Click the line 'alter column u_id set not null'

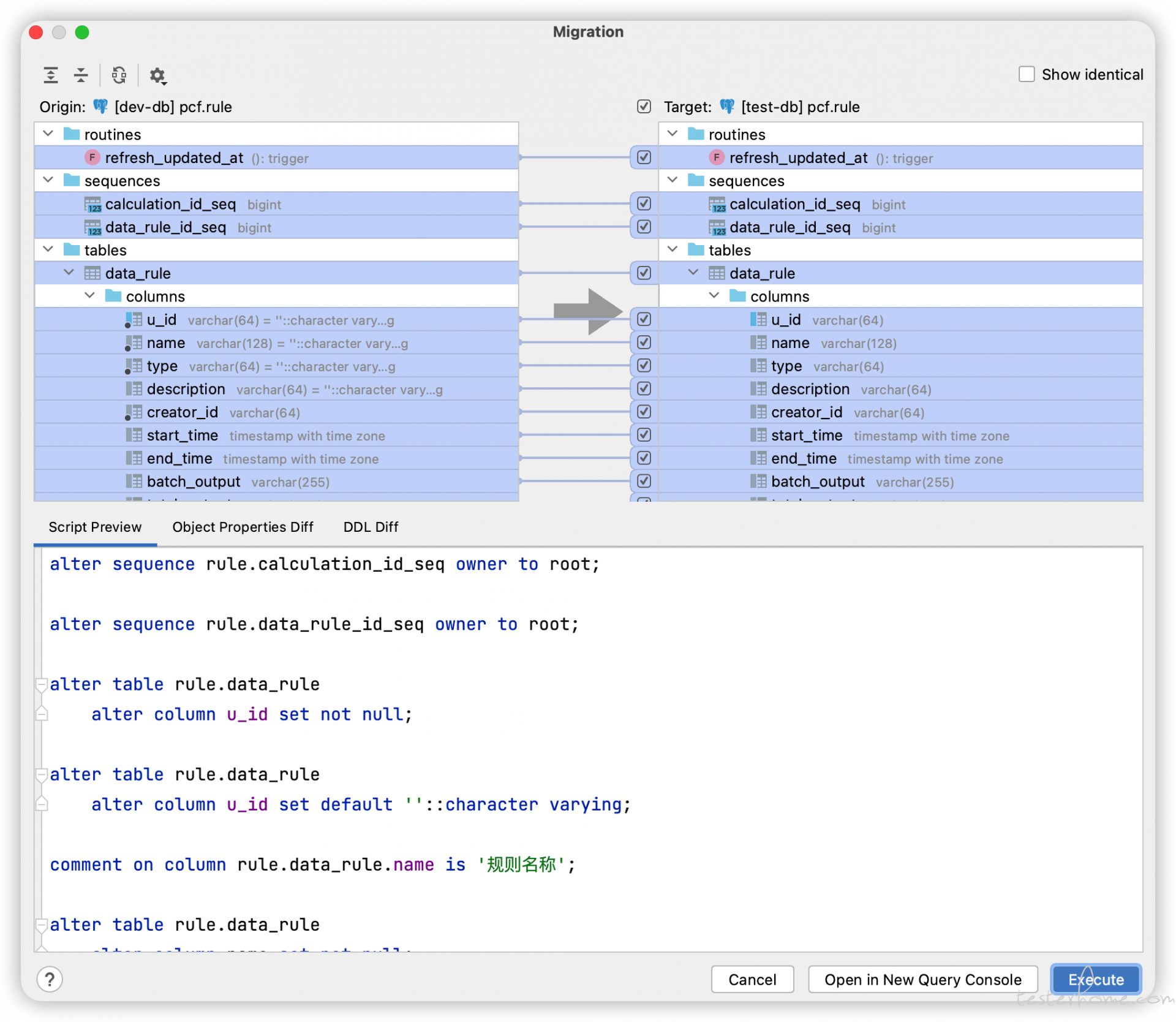click(252, 714)
